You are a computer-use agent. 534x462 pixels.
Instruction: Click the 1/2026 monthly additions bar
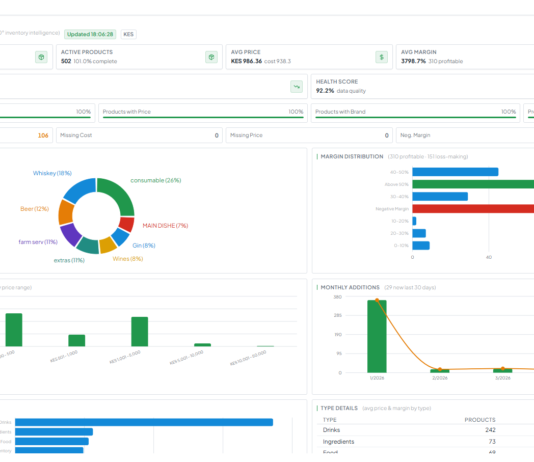tap(377, 336)
